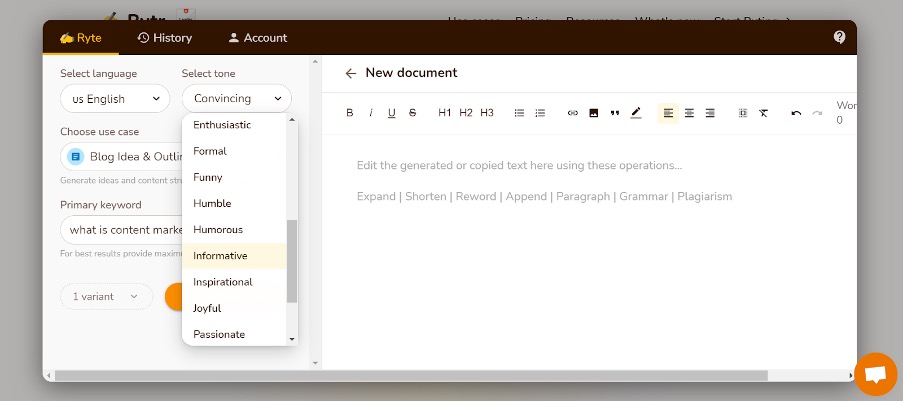Toggle bold formatting in editor toolbar
This screenshot has height=402, width=904.
pos(350,113)
